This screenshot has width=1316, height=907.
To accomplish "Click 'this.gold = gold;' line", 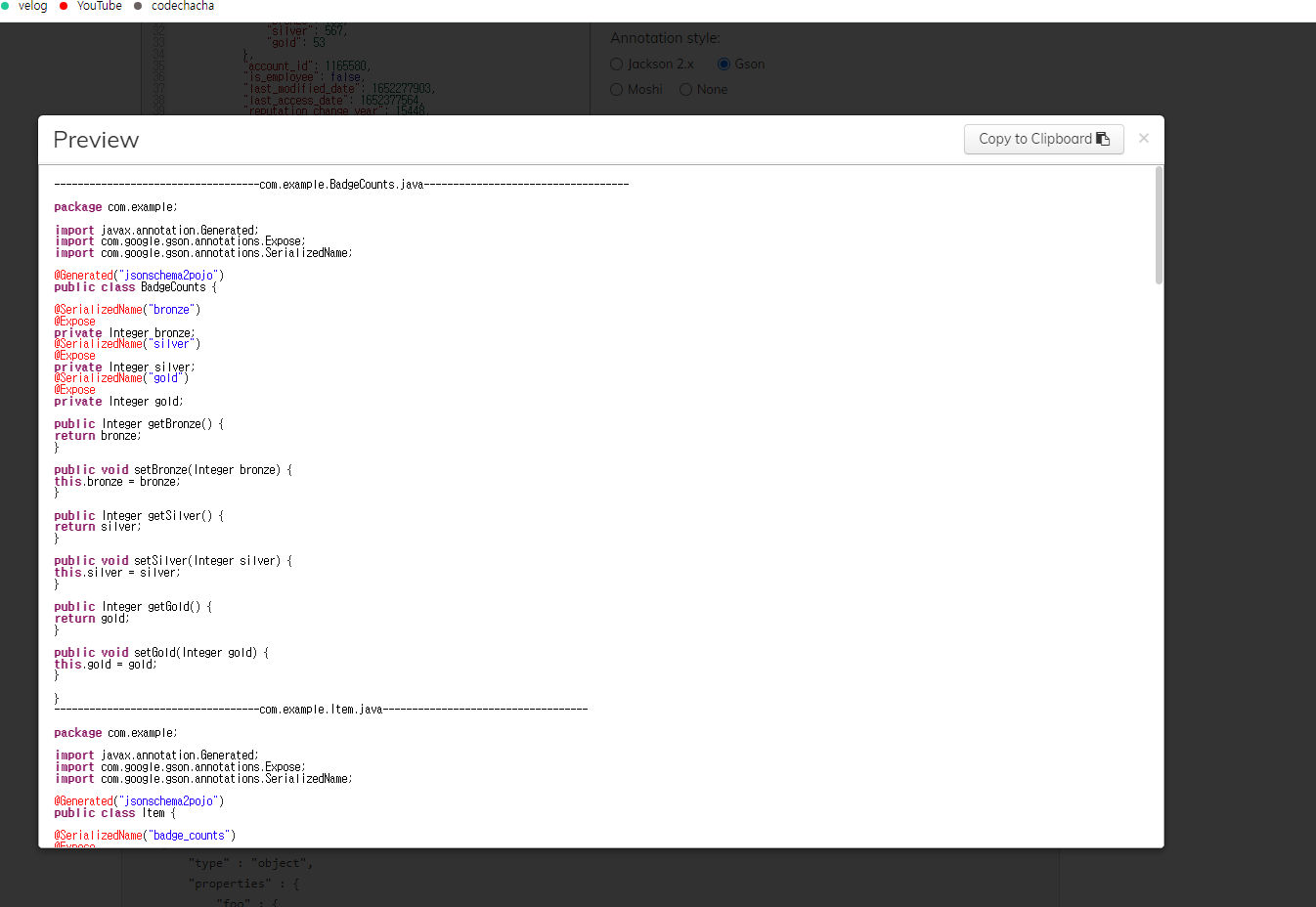I will click(106, 665).
